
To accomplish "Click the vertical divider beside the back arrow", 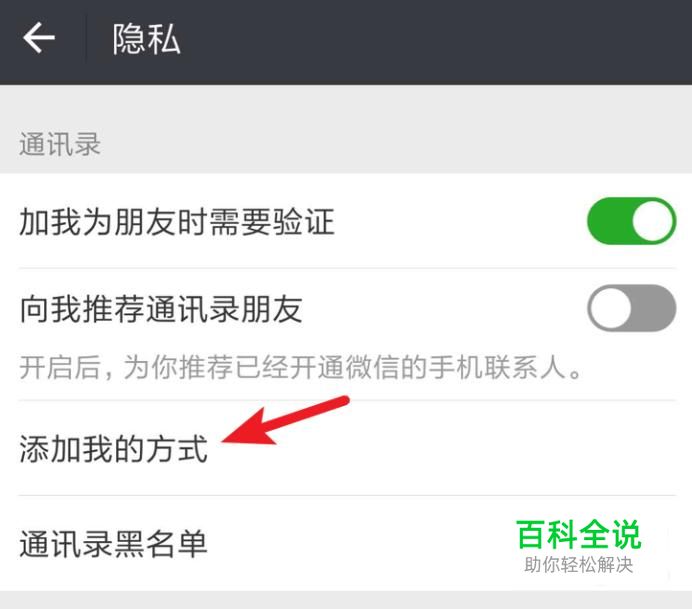I will click(x=86, y=38).
